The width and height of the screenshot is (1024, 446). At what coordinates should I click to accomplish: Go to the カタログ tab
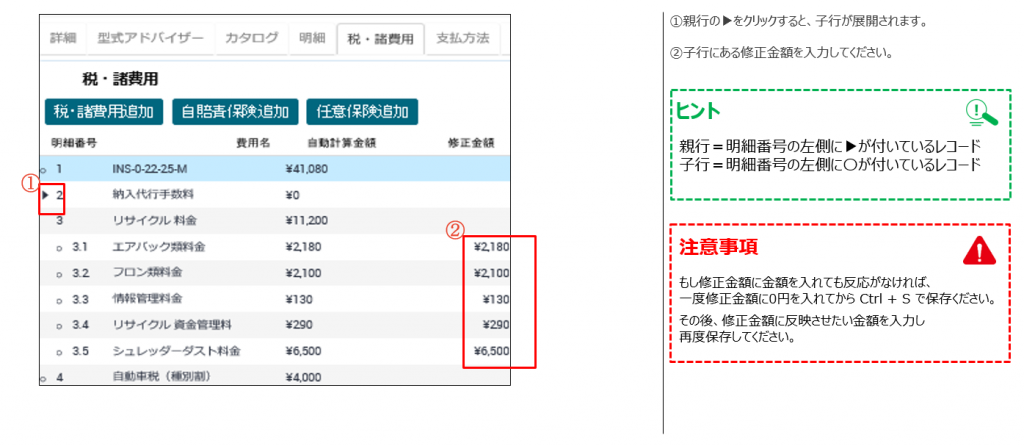click(251, 39)
